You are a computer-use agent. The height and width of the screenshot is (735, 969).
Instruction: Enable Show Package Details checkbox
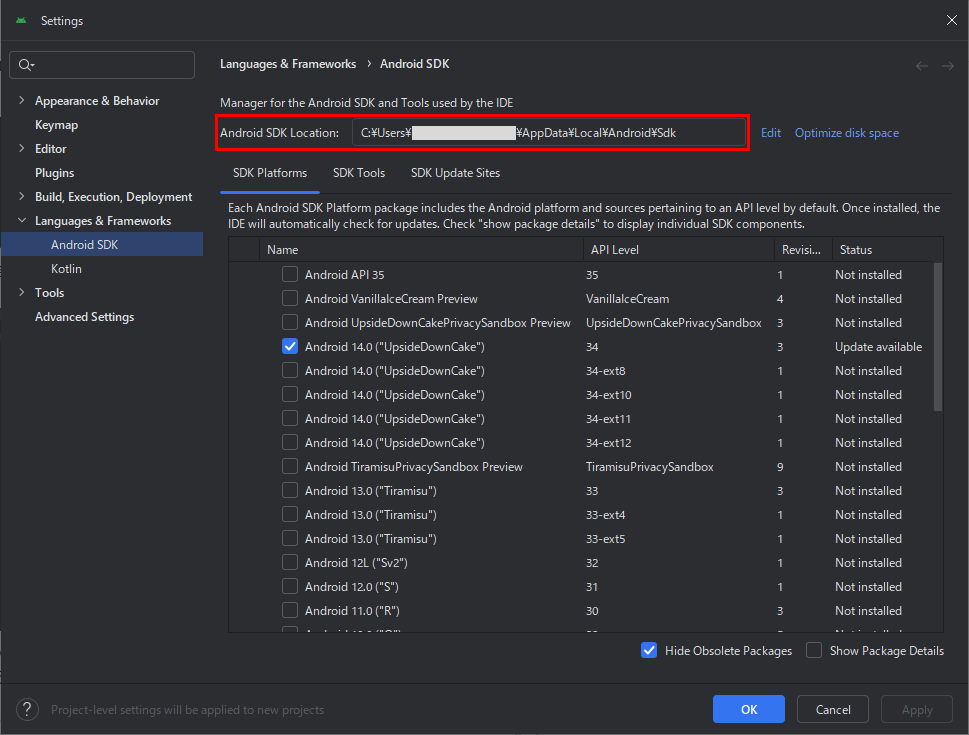pyautogui.click(x=814, y=650)
